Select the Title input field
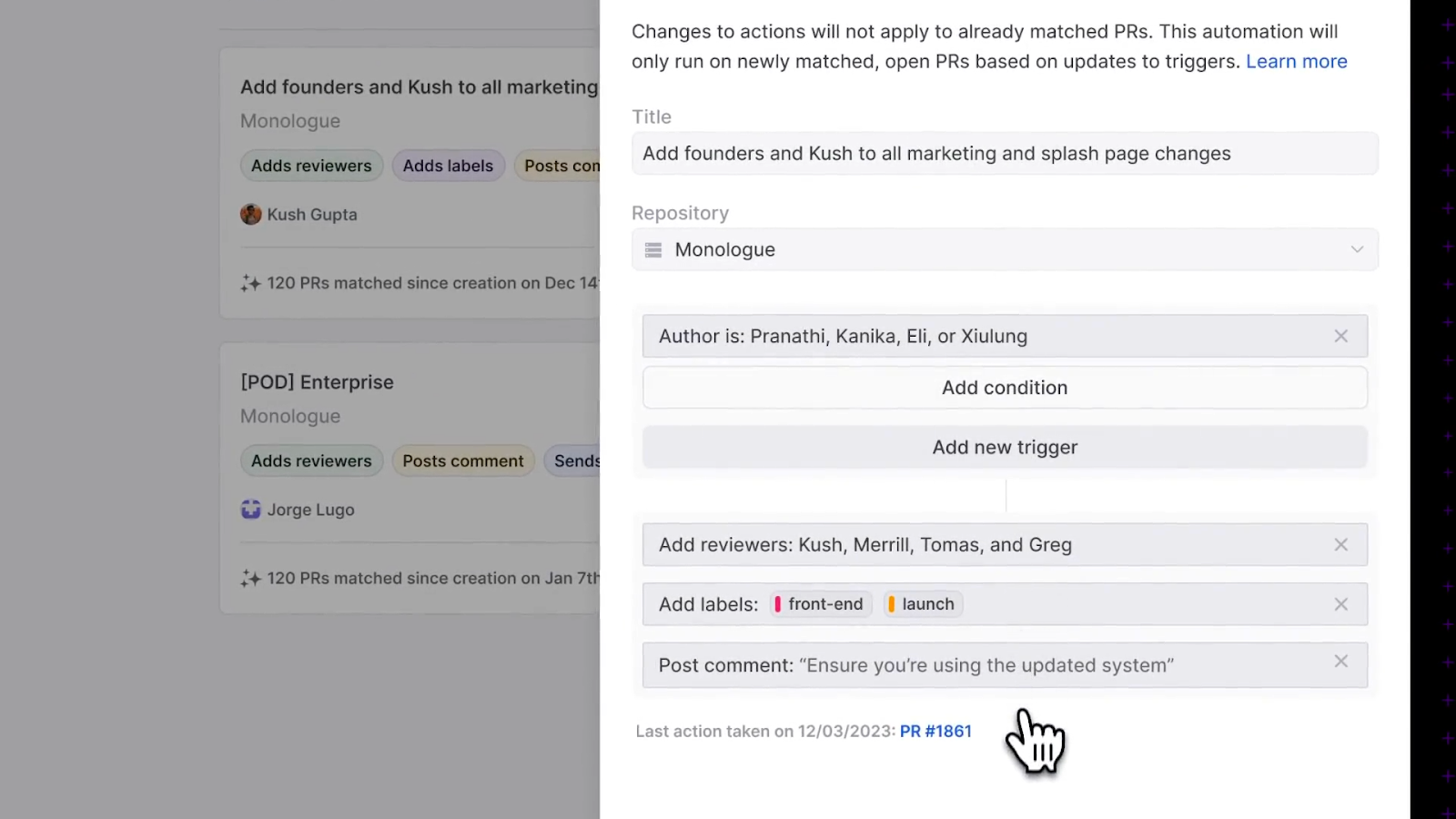This screenshot has width=1456, height=819. 1005,153
